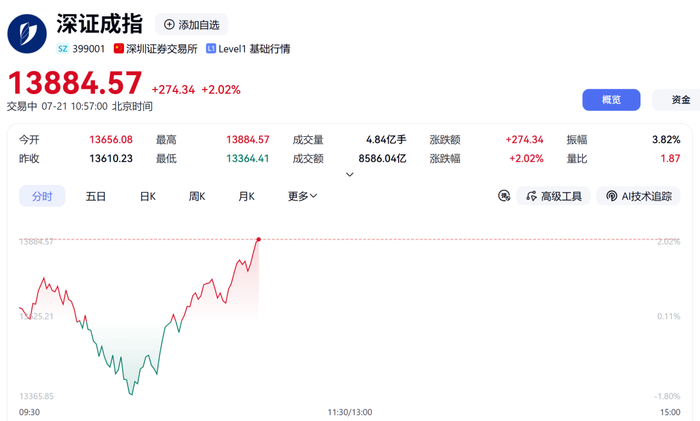The height and width of the screenshot is (421, 700).
Task: Expand the quote details chevron
Action: click(350, 175)
